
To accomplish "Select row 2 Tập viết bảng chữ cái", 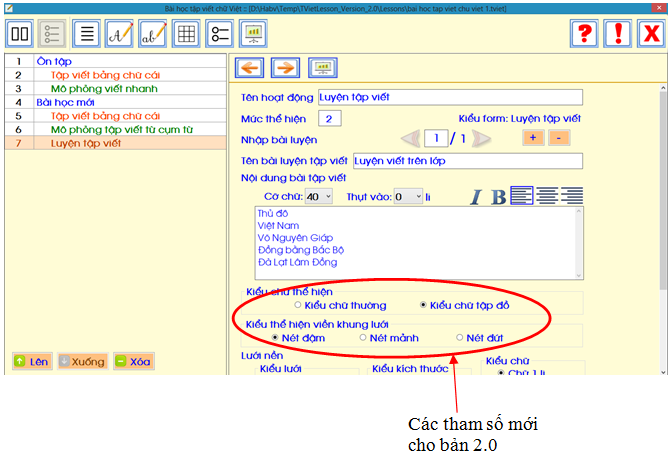I will pyautogui.click(x=116, y=75).
